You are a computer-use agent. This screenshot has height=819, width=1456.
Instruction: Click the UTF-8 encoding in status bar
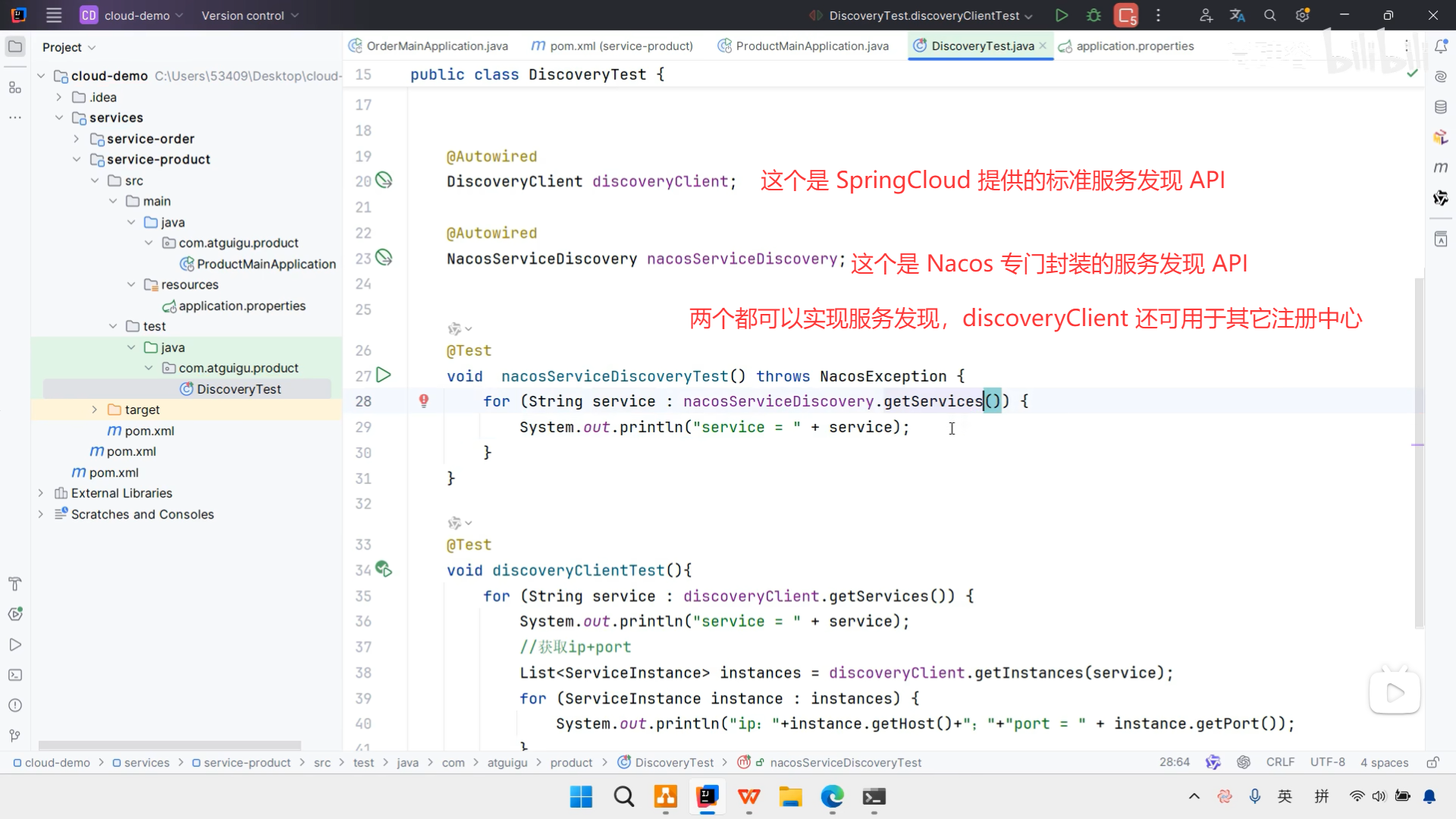coord(1327,762)
